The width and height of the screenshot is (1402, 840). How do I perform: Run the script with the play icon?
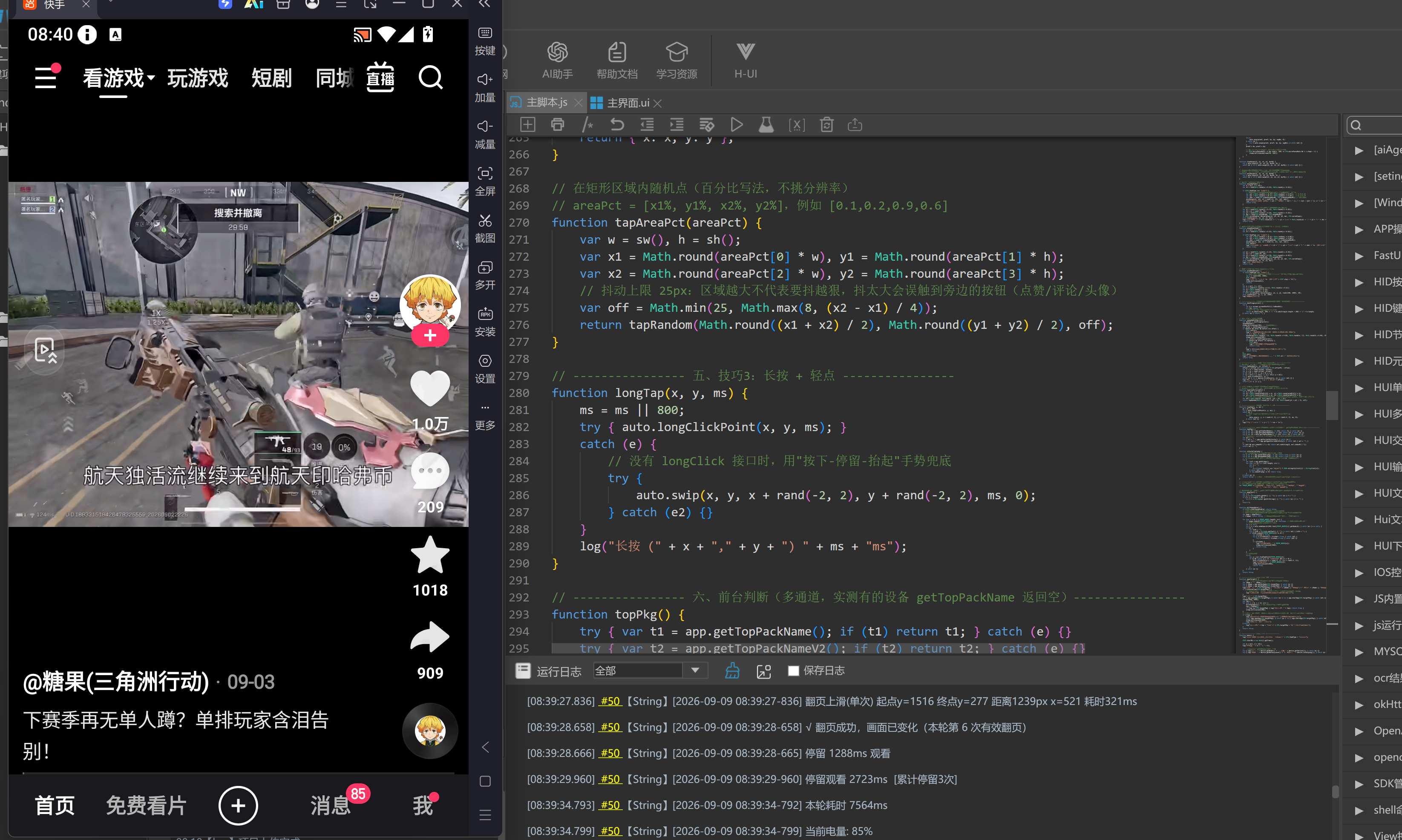[737, 124]
